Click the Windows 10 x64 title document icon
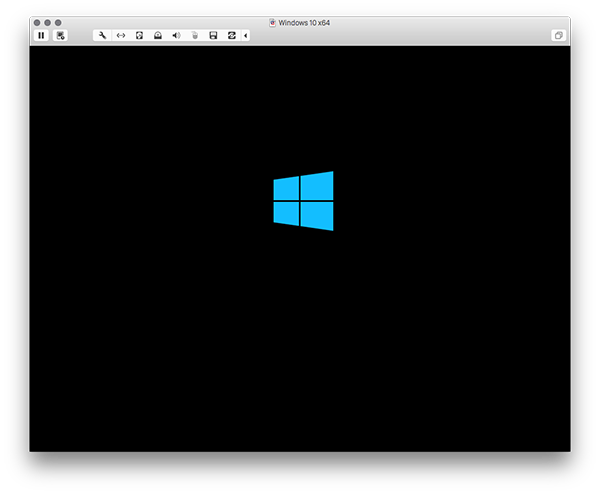This screenshot has height=494, width=600. click(272, 23)
